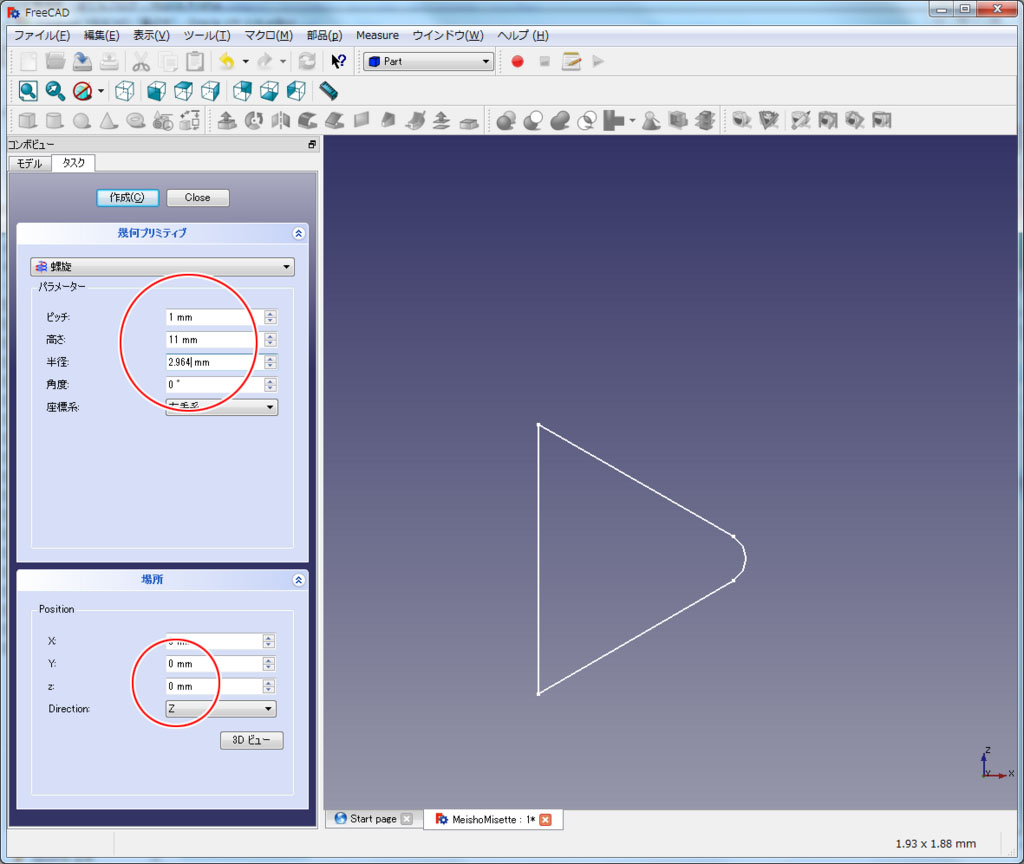Set the right view cube icon
1024x864 pixels.
tap(210, 91)
